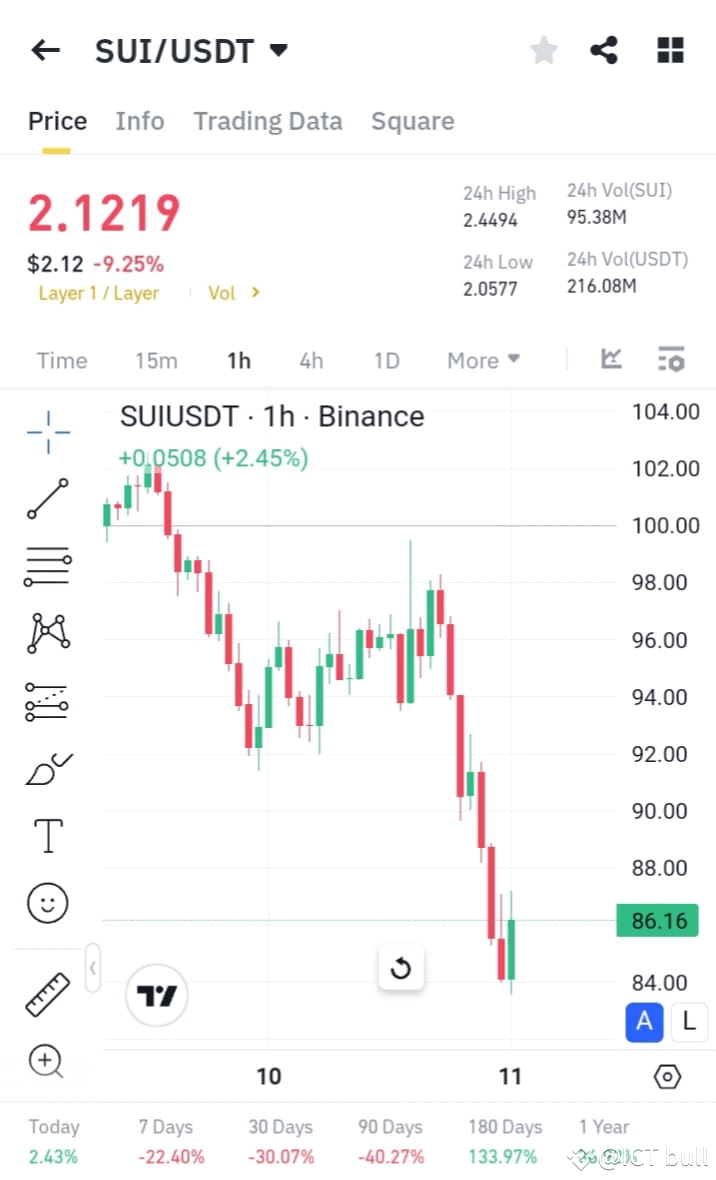Viewport: 716px width, 1180px height.
Task: Open the emoji annotation tool
Action: [x=46, y=902]
